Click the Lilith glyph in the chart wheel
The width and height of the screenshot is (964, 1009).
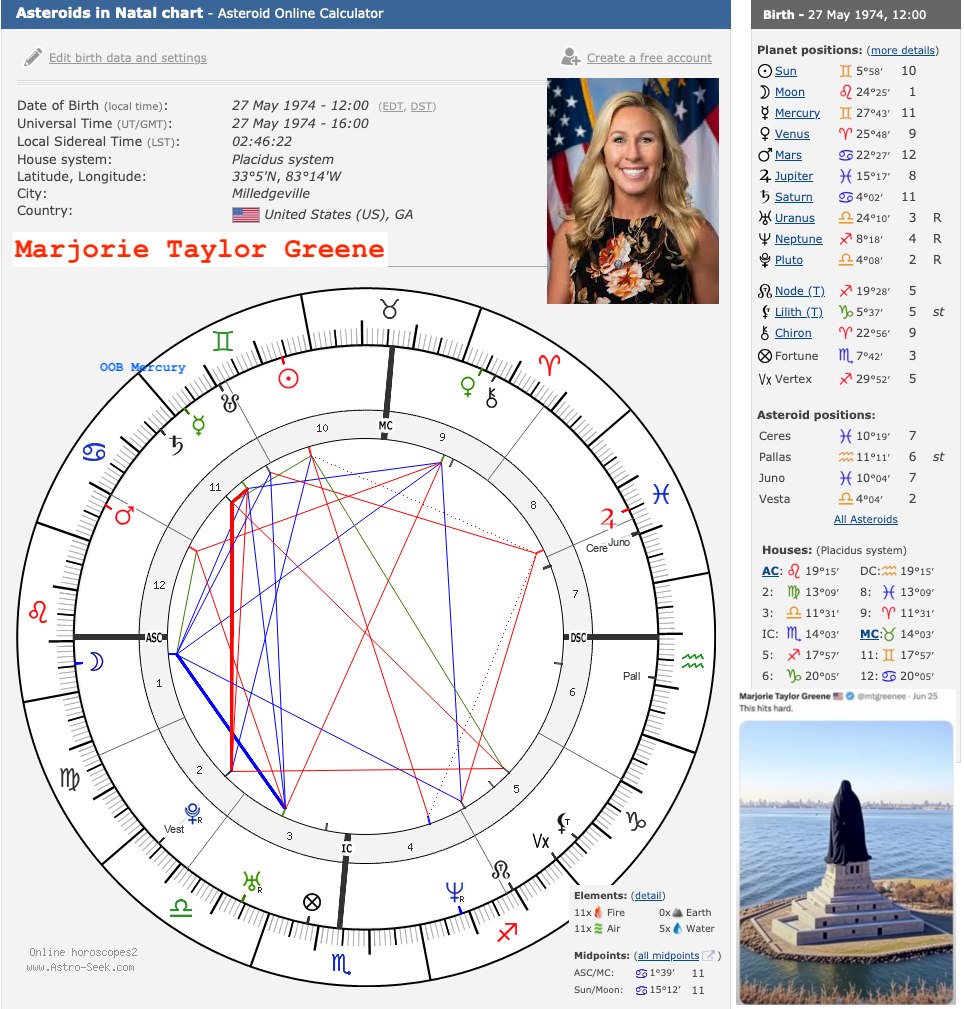(x=563, y=822)
